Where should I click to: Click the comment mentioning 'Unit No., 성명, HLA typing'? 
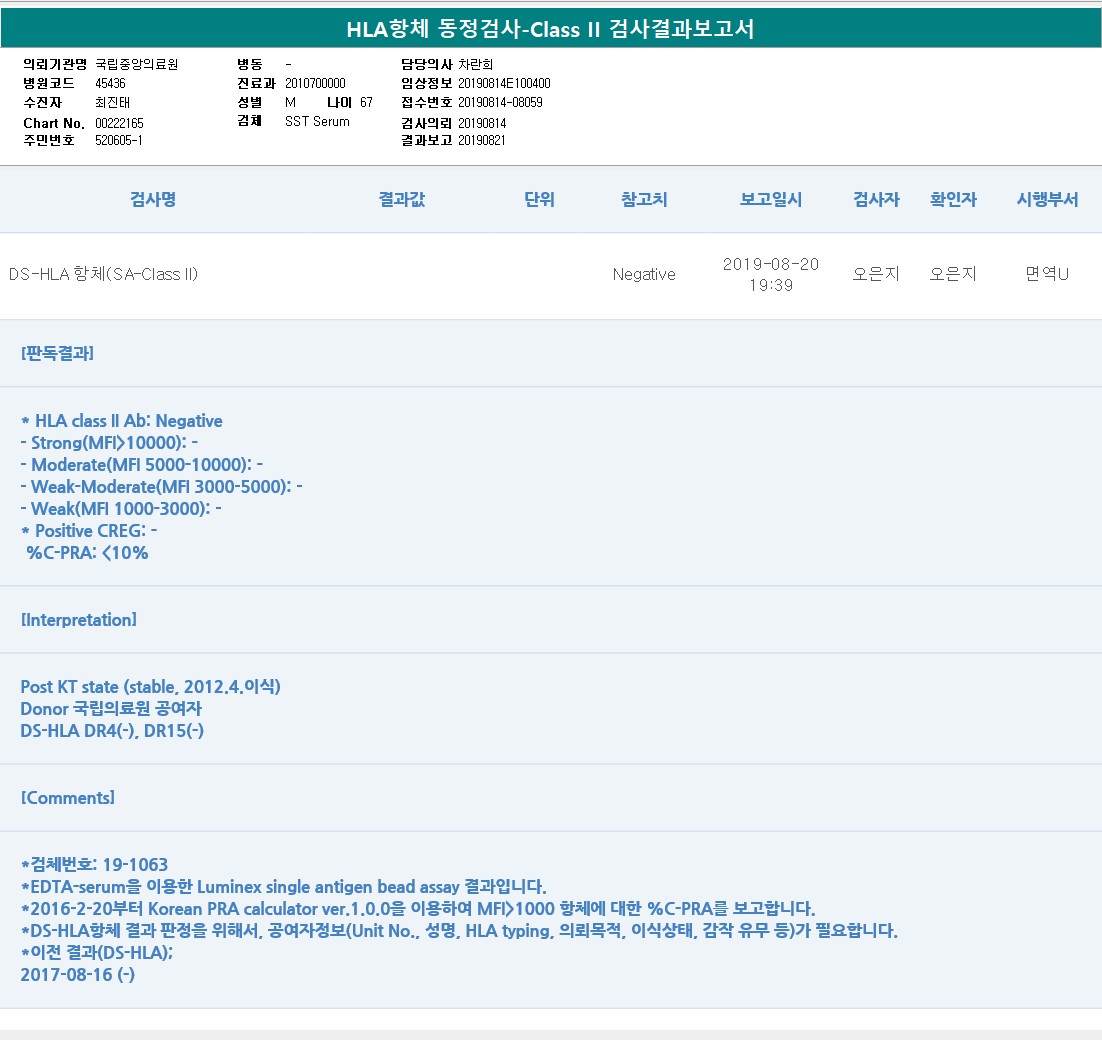(x=460, y=930)
